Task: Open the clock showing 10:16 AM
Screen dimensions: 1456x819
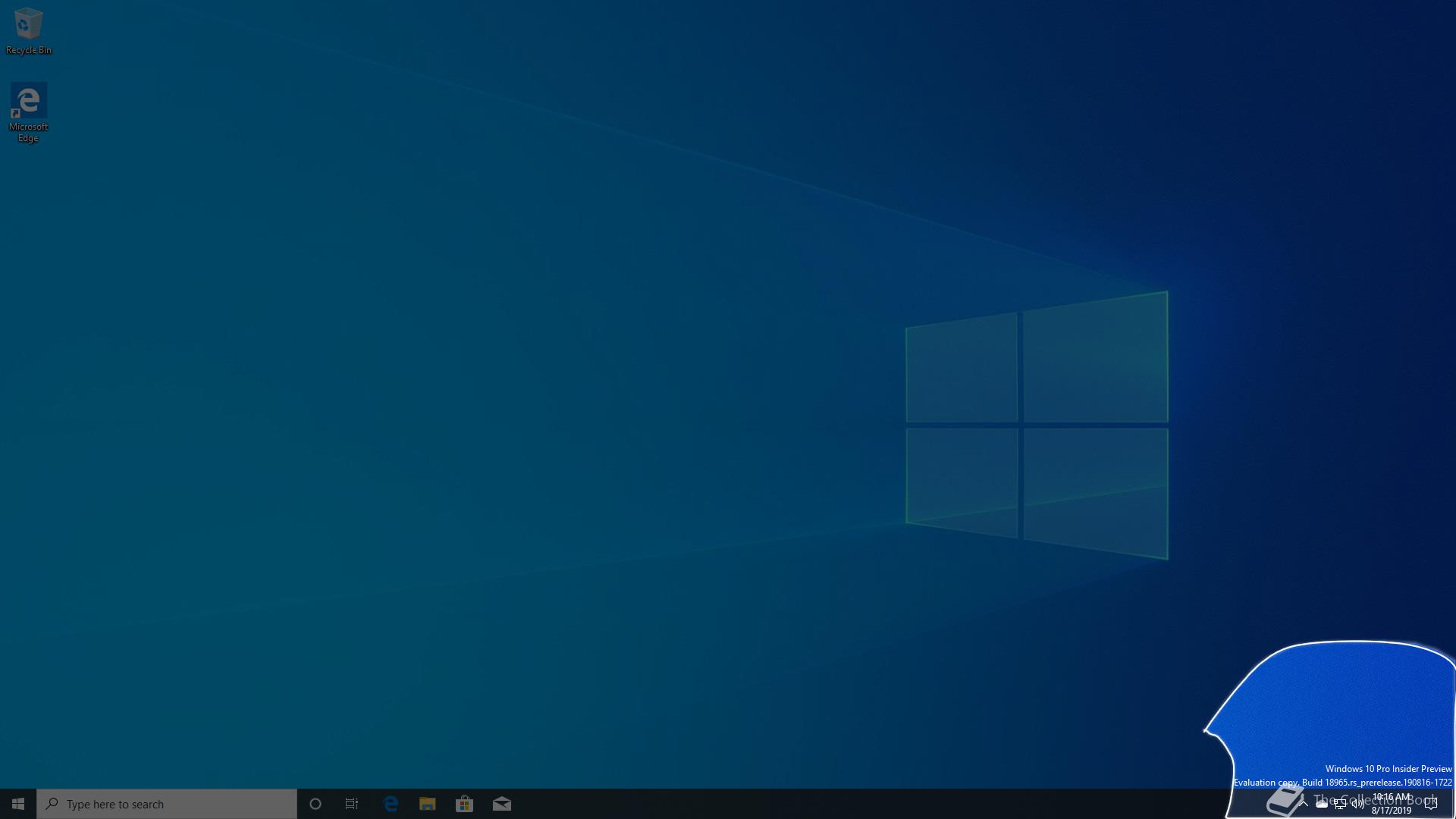Action: [x=1392, y=804]
